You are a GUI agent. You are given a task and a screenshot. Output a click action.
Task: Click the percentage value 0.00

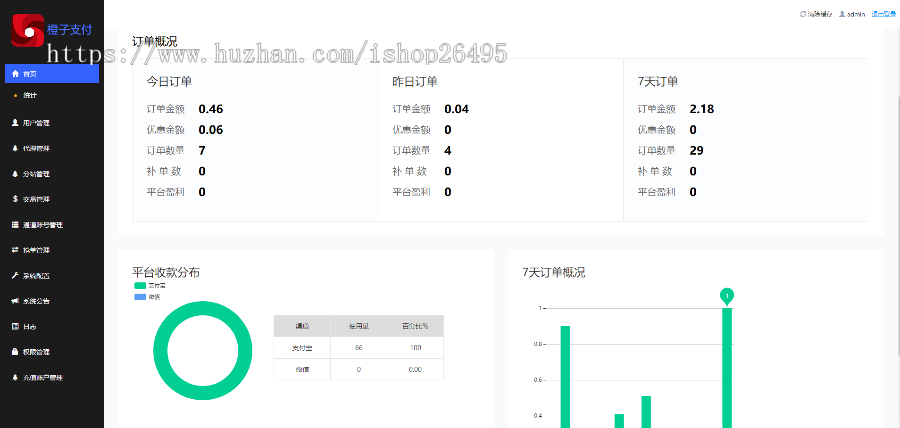click(415, 369)
